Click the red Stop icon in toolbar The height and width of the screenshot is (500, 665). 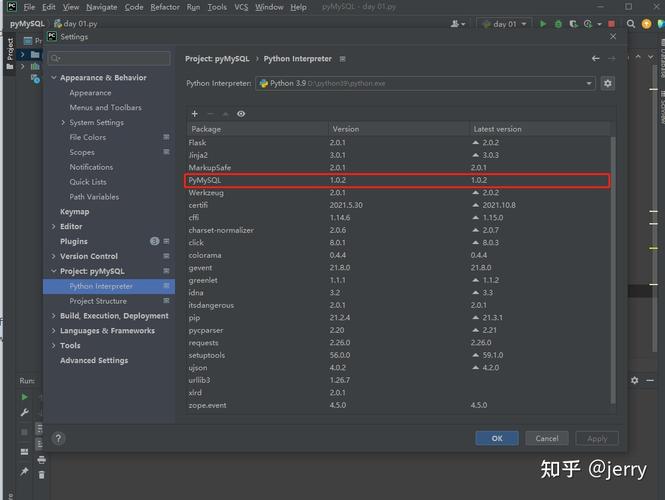pyautogui.click(x=612, y=24)
